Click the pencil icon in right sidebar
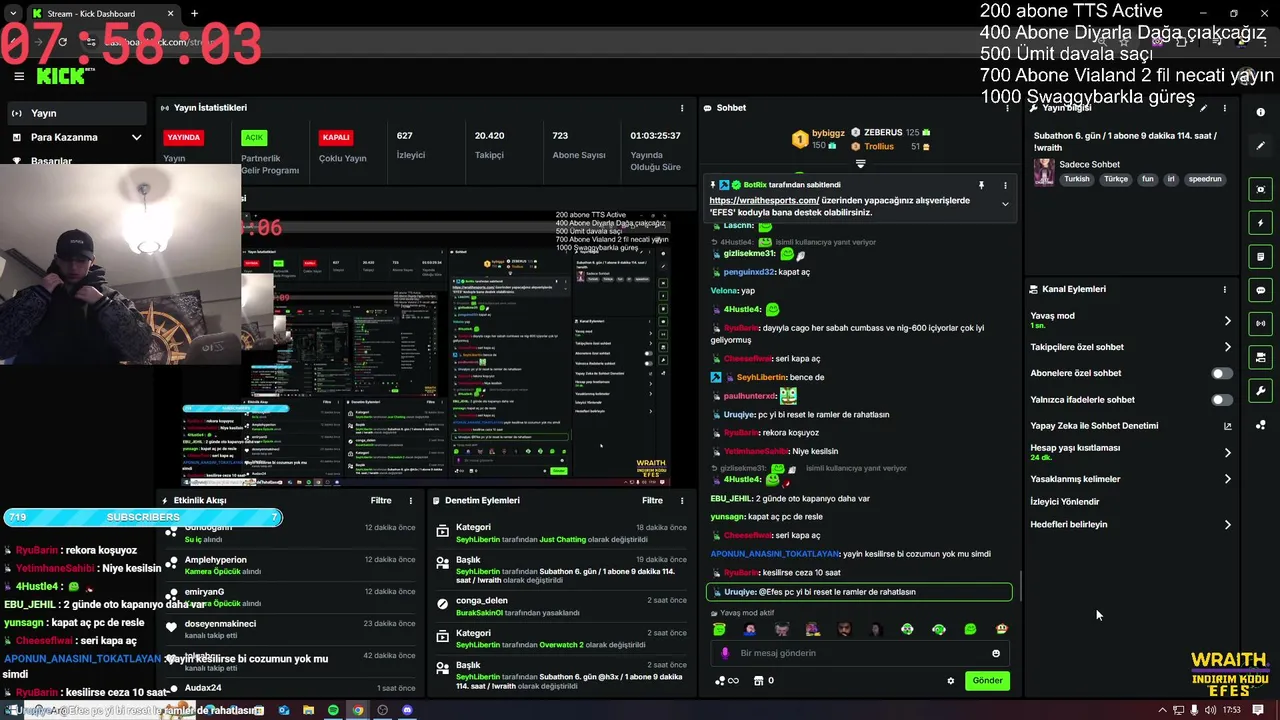 coord(1260,146)
